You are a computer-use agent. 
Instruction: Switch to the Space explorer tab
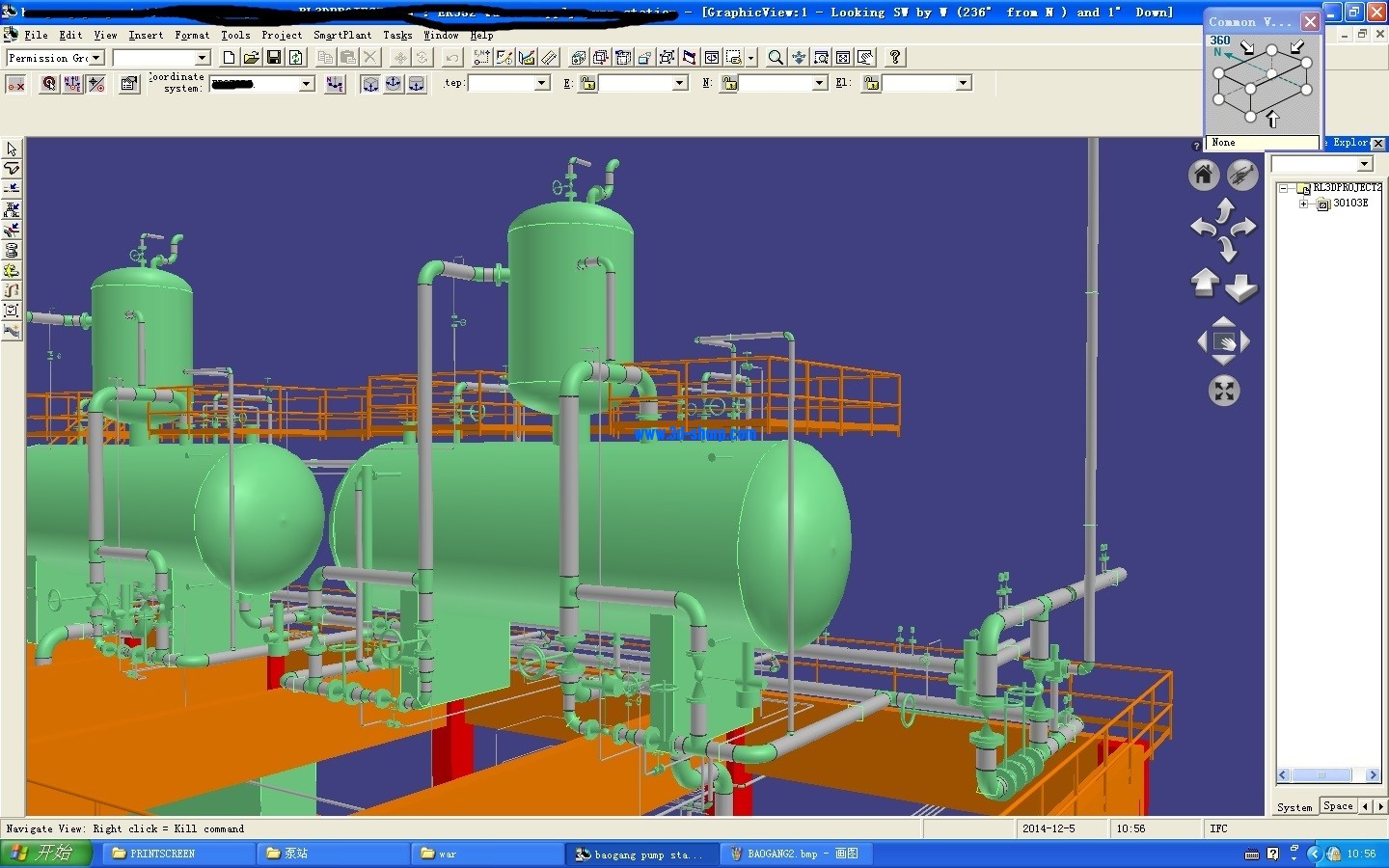(x=1338, y=806)
